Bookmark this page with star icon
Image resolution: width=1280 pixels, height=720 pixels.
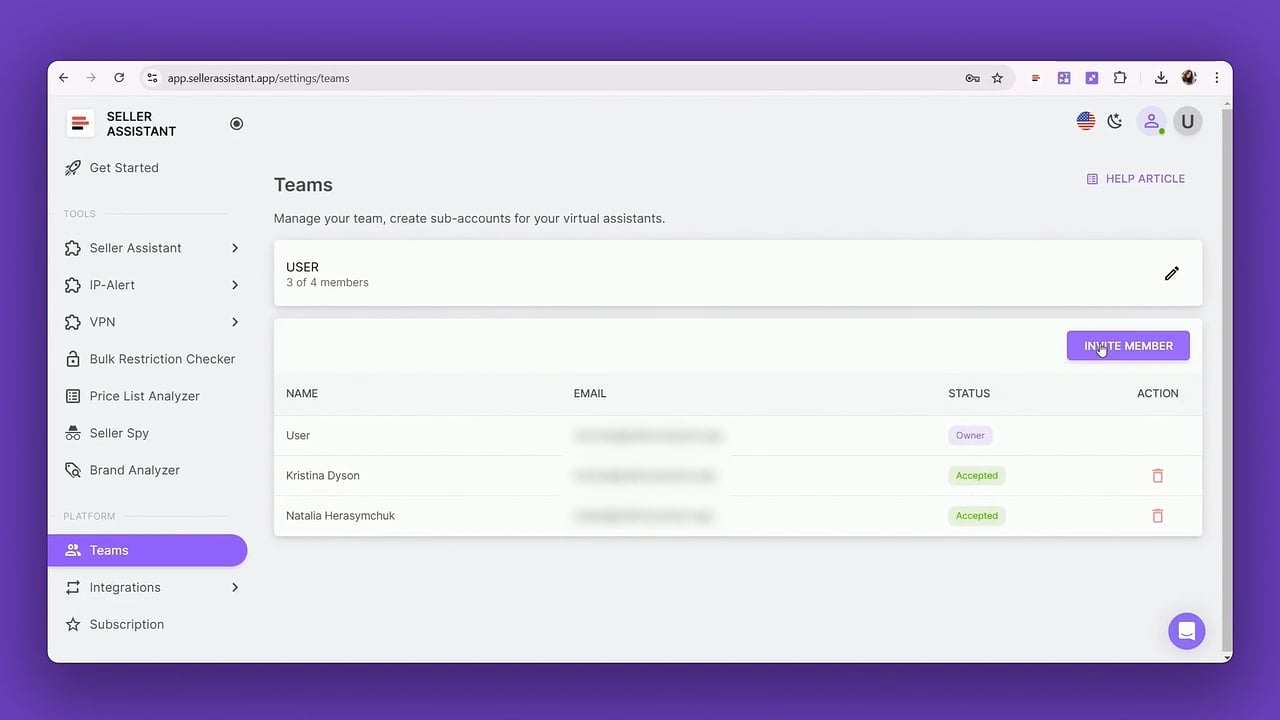coord(997,78)
